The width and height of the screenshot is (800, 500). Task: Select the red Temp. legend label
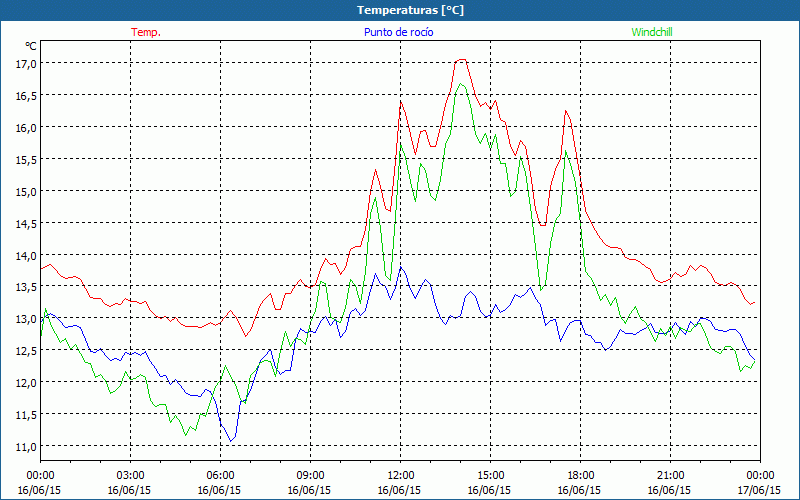(146, 32)
